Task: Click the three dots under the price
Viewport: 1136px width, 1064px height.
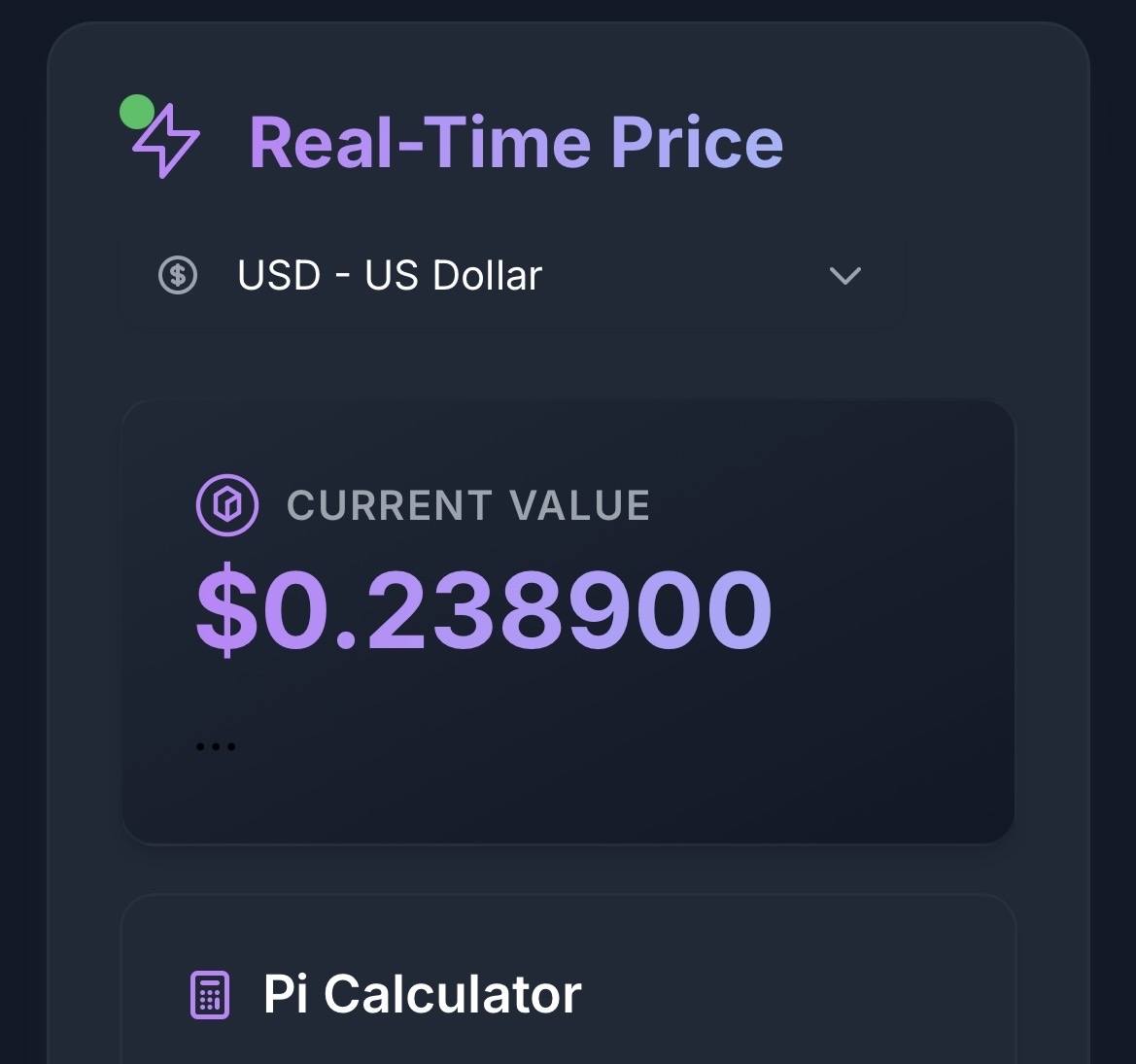Action: coord(216,747)
